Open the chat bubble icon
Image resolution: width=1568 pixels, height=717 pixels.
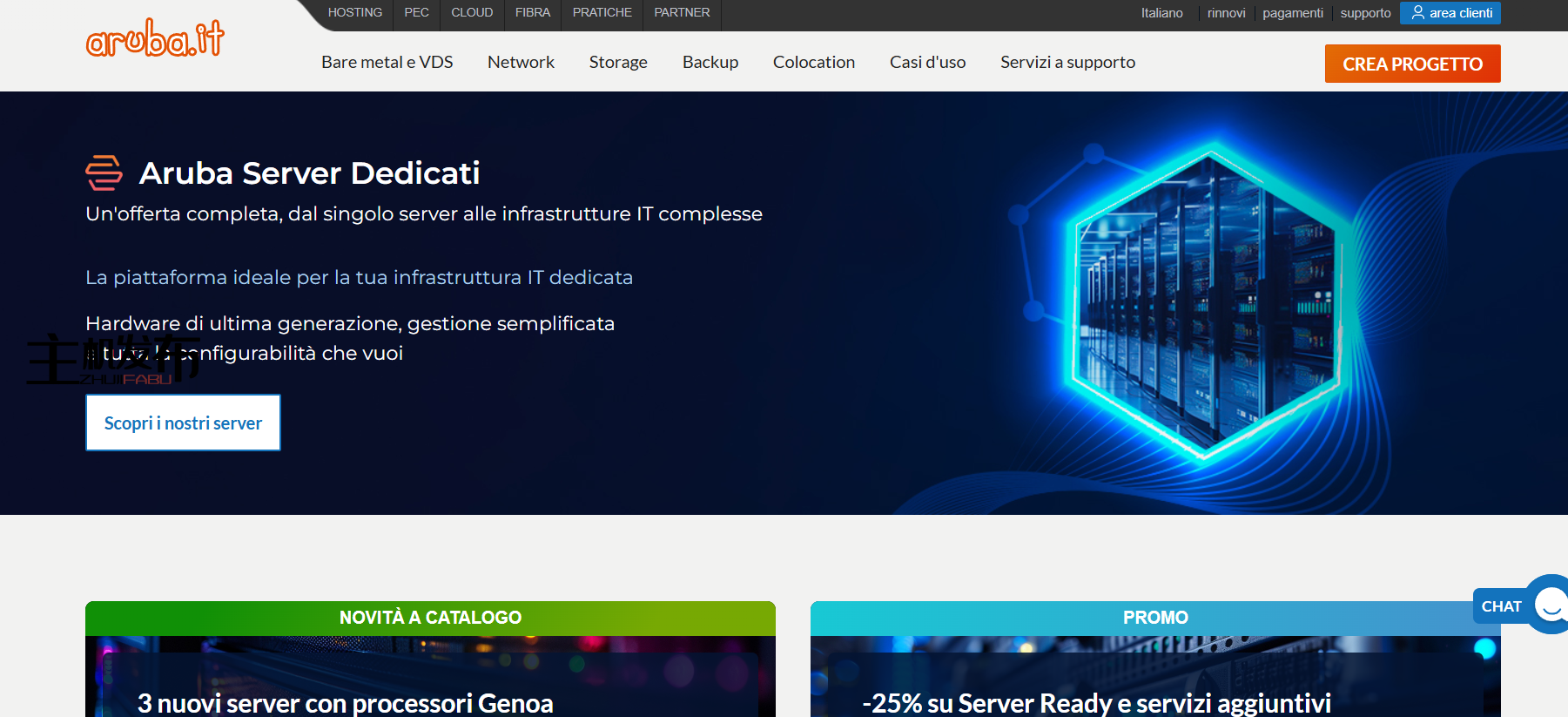tap(1550, 605)
